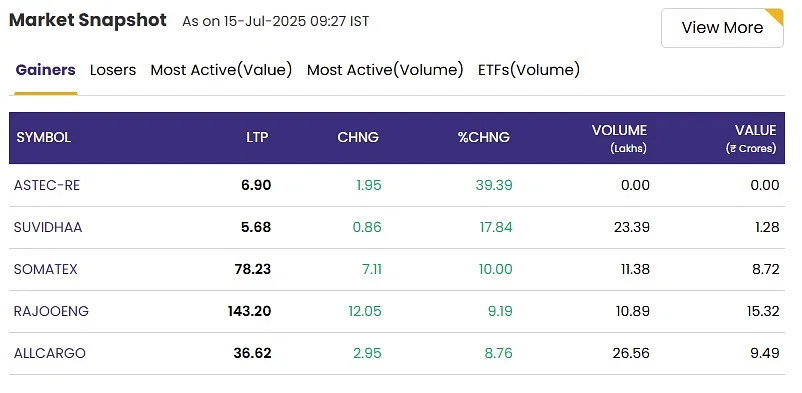Click the CHNG column header
This screenshot has height=393, width=802.
358,138
